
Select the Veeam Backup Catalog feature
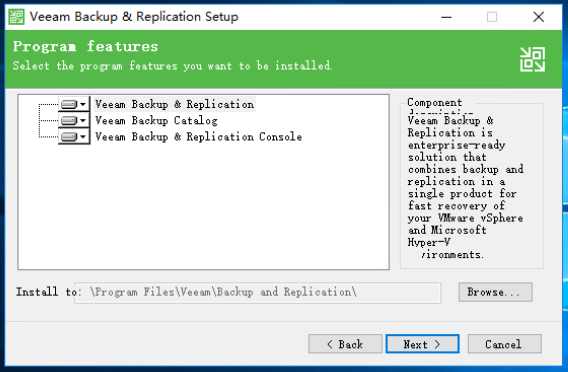(x=156, y=120)
